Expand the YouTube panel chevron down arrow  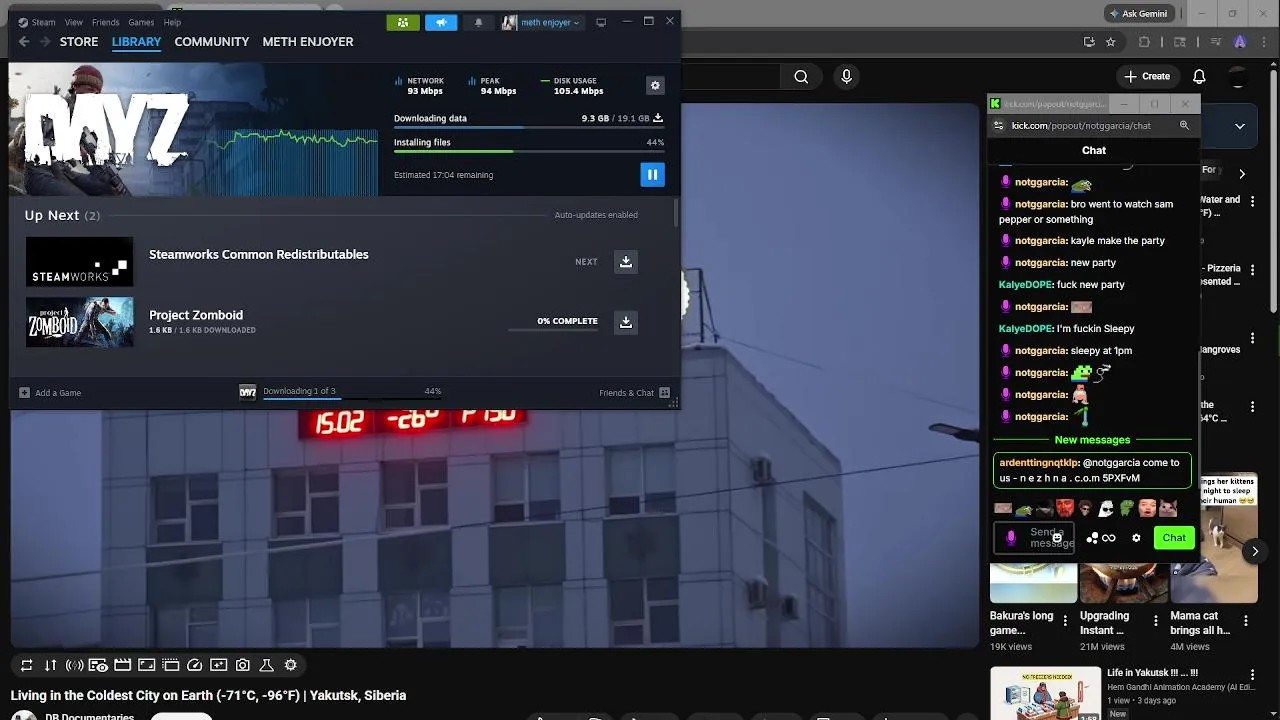pyautogui.click(x=1240, y=126)
